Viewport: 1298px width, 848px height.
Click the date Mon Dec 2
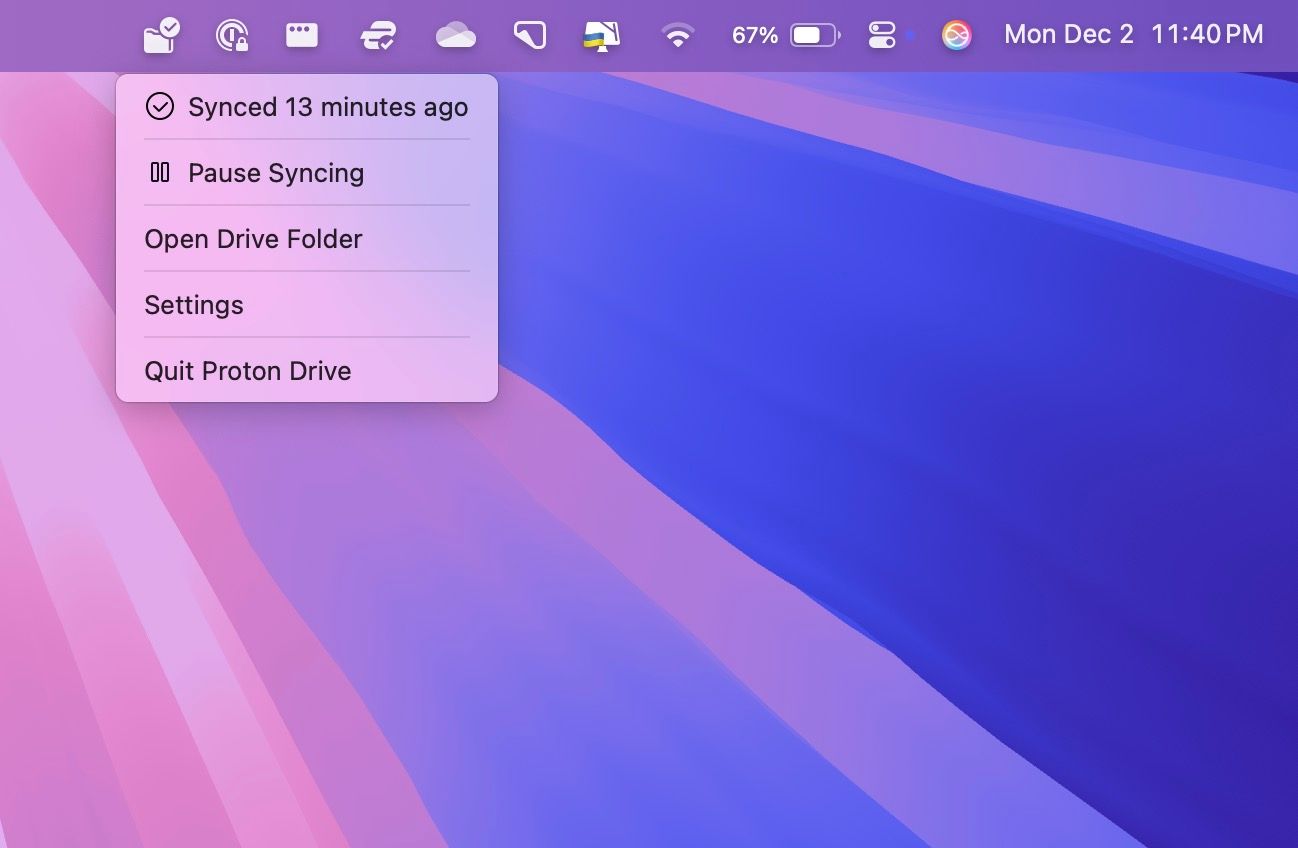[x=1068, y=35]
